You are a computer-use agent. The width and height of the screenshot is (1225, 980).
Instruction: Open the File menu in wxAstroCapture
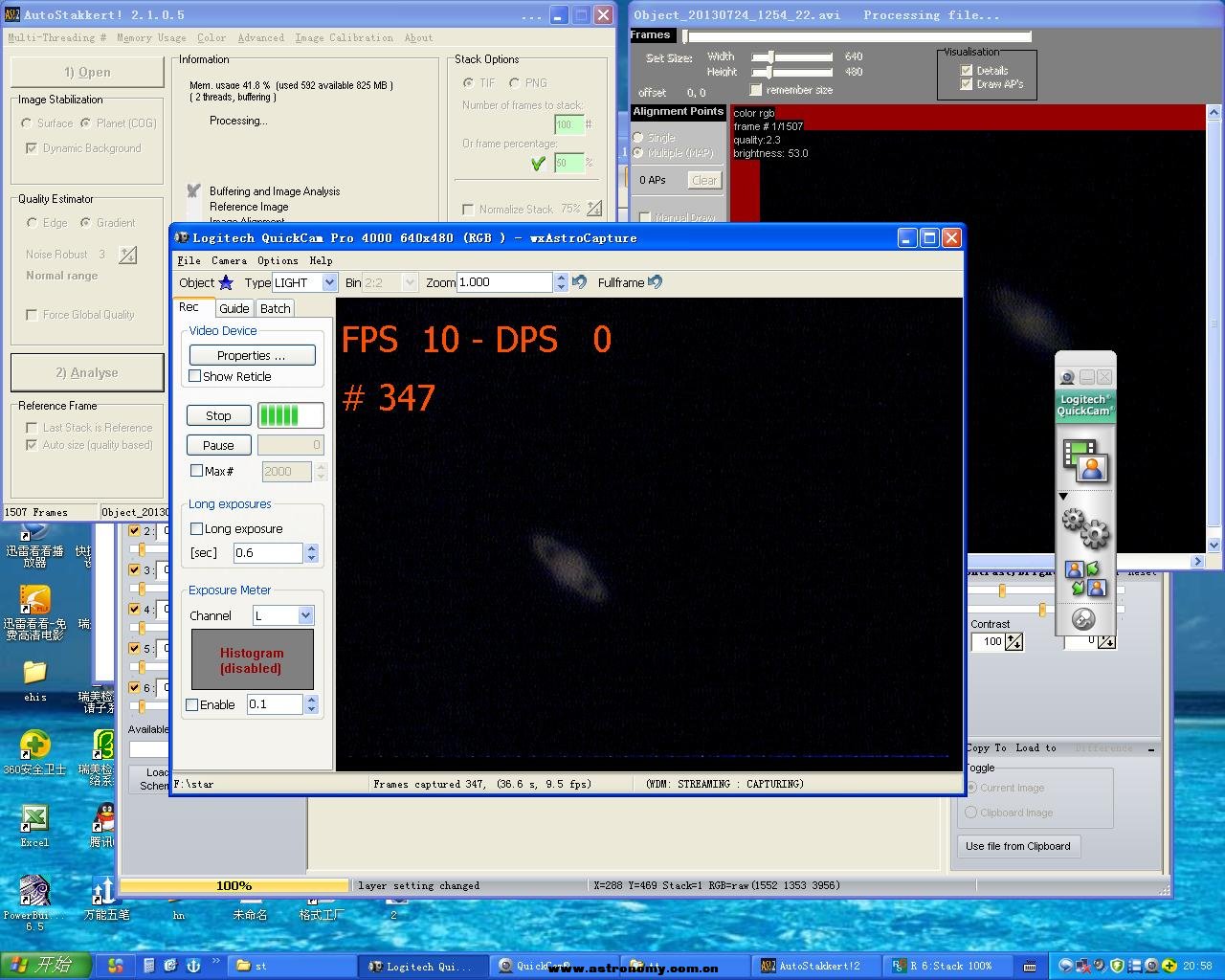coord(189,260)
